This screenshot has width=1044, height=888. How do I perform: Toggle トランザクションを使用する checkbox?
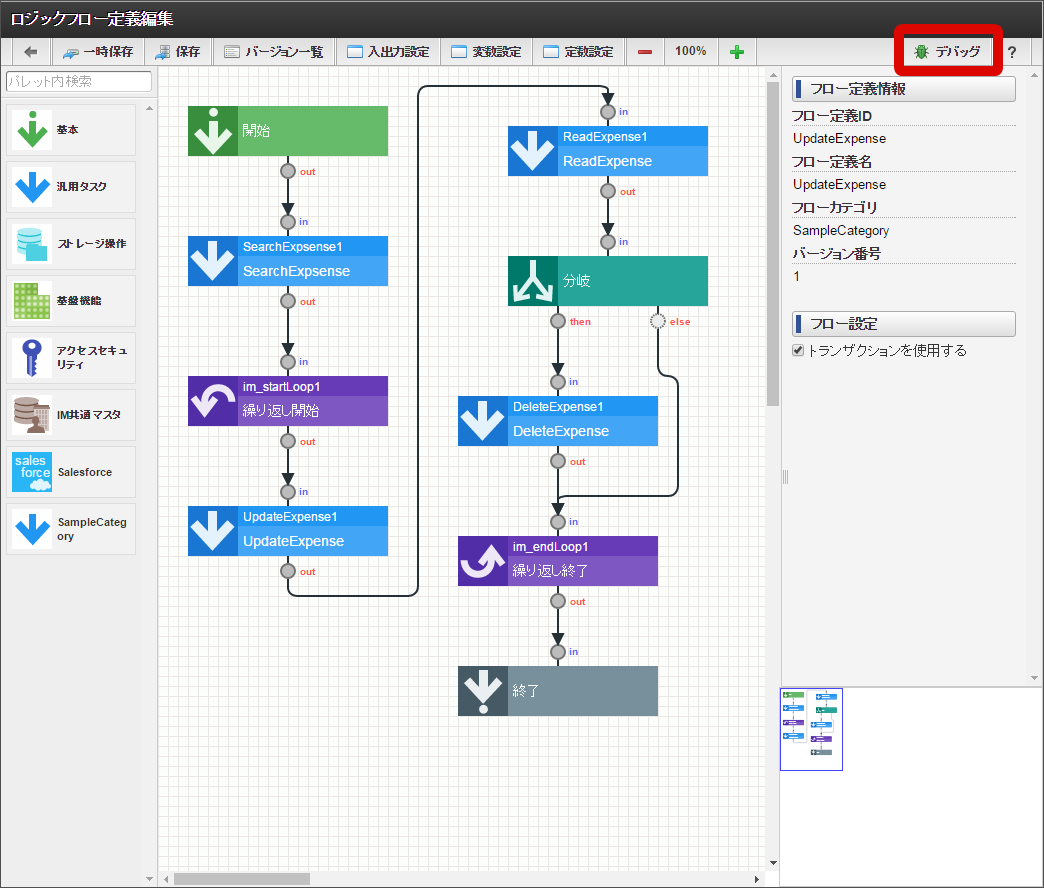[798, 350]
